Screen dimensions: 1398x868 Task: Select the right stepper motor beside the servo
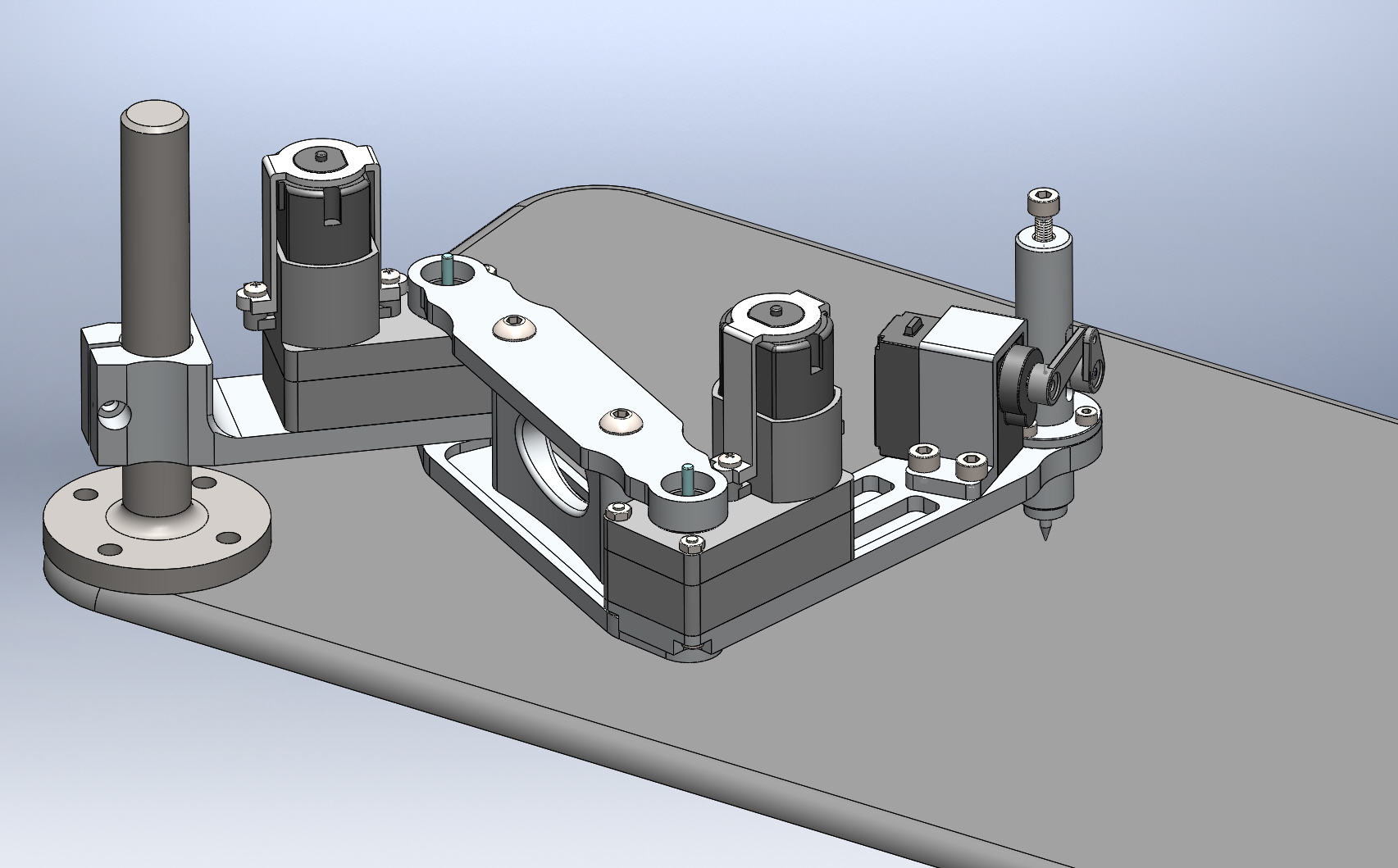[x=779, y=398]
